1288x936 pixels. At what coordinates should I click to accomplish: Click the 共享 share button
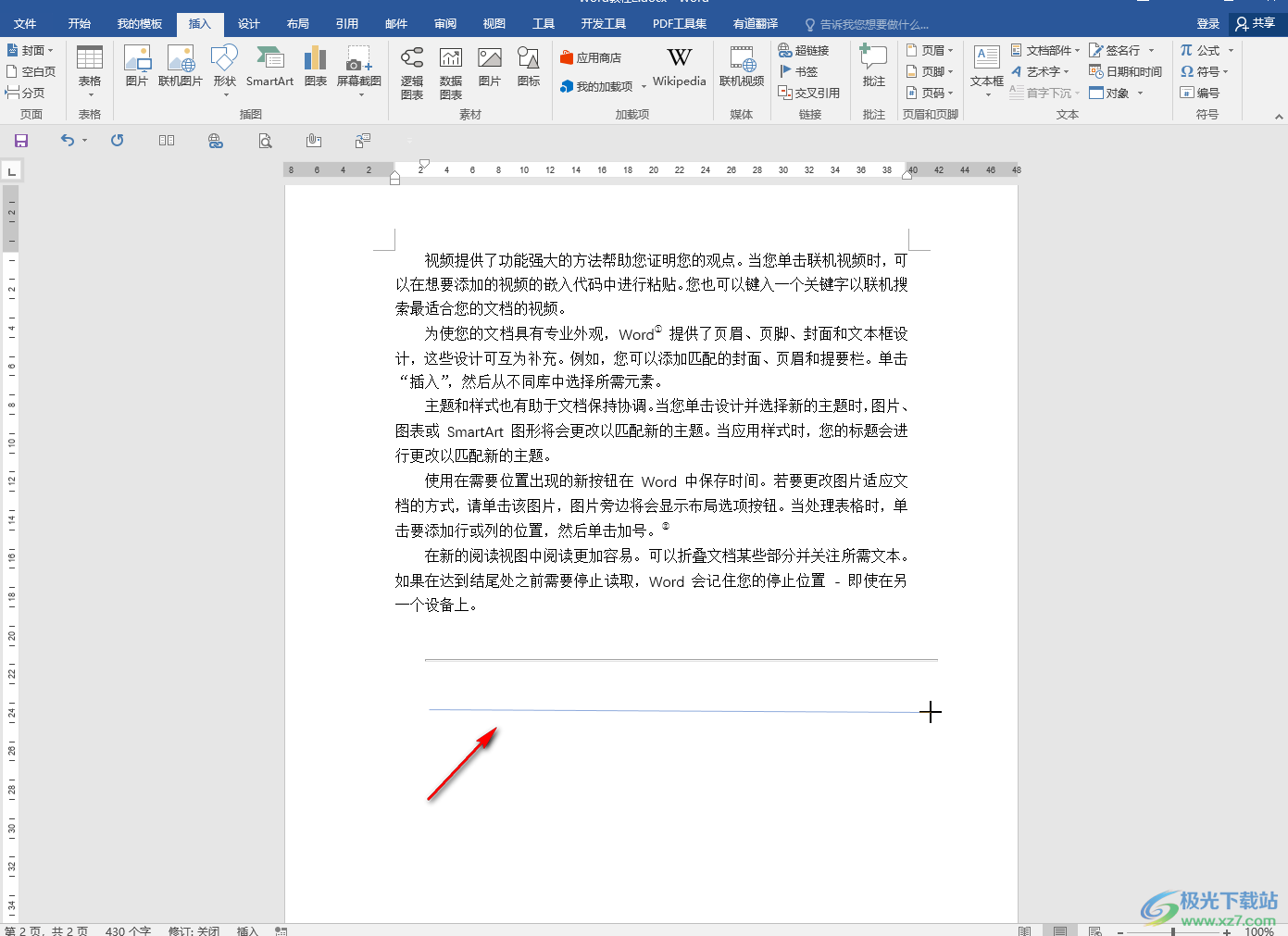point(1256,24)
